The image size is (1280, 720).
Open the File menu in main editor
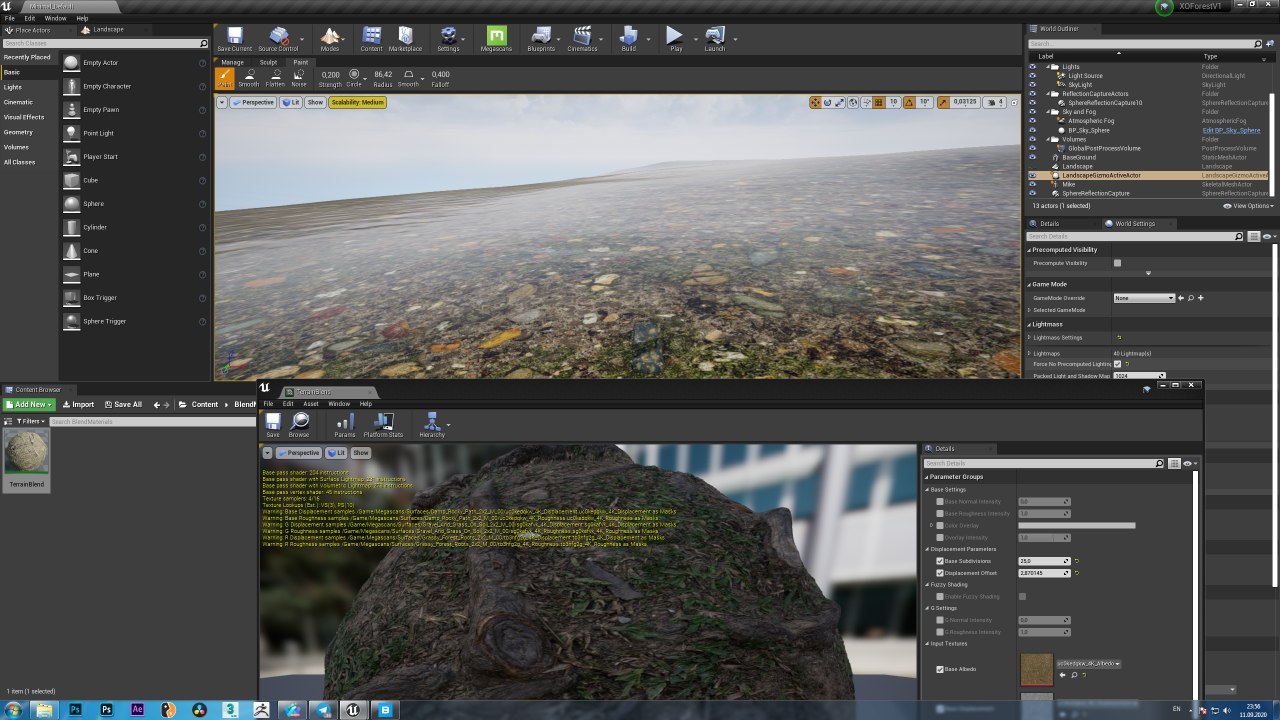(x=9, y=18)
